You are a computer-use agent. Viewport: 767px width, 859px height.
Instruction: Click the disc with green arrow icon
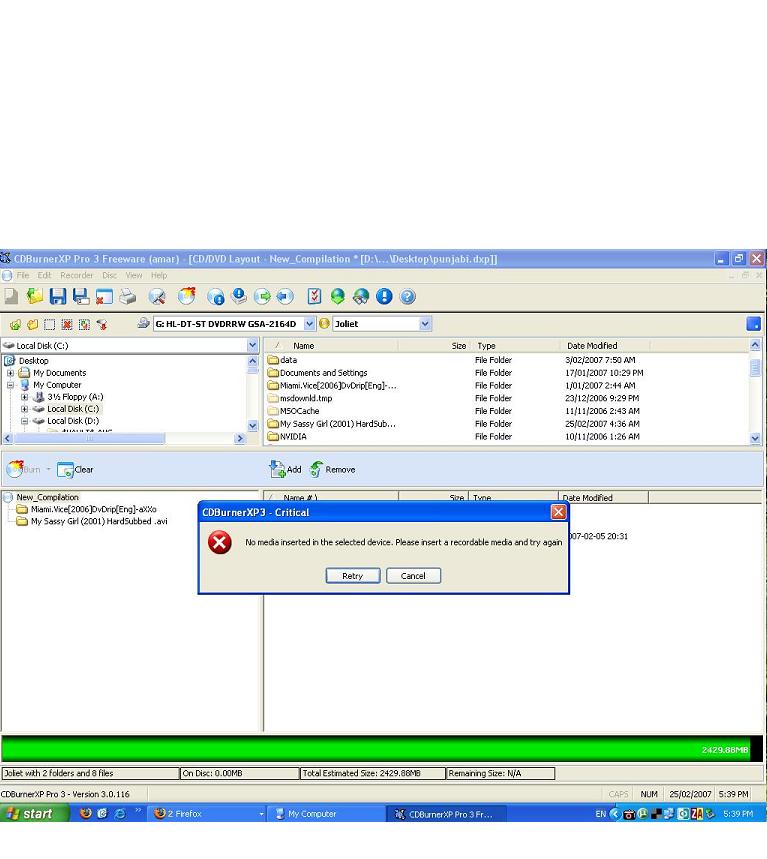point(262,296)
